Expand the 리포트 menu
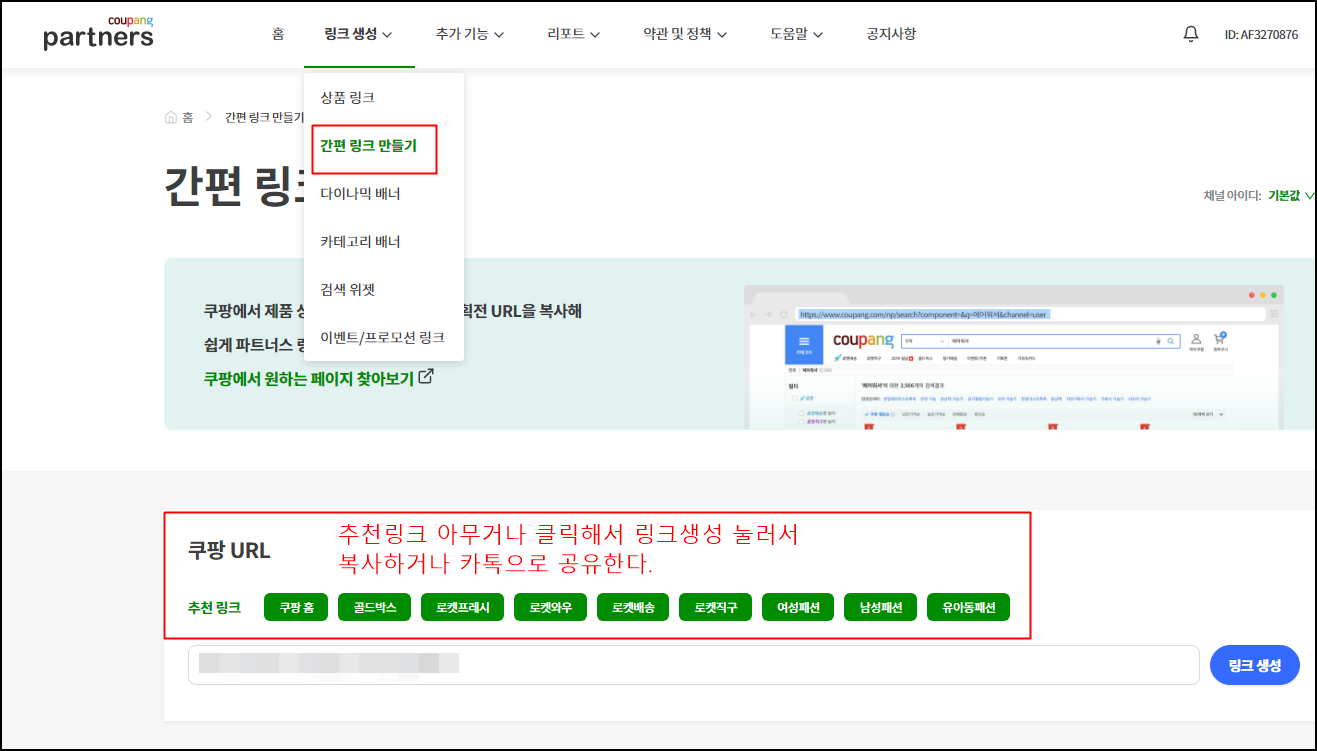The height and width of the screenshot is (751, 1317). [x=574, y=34]
